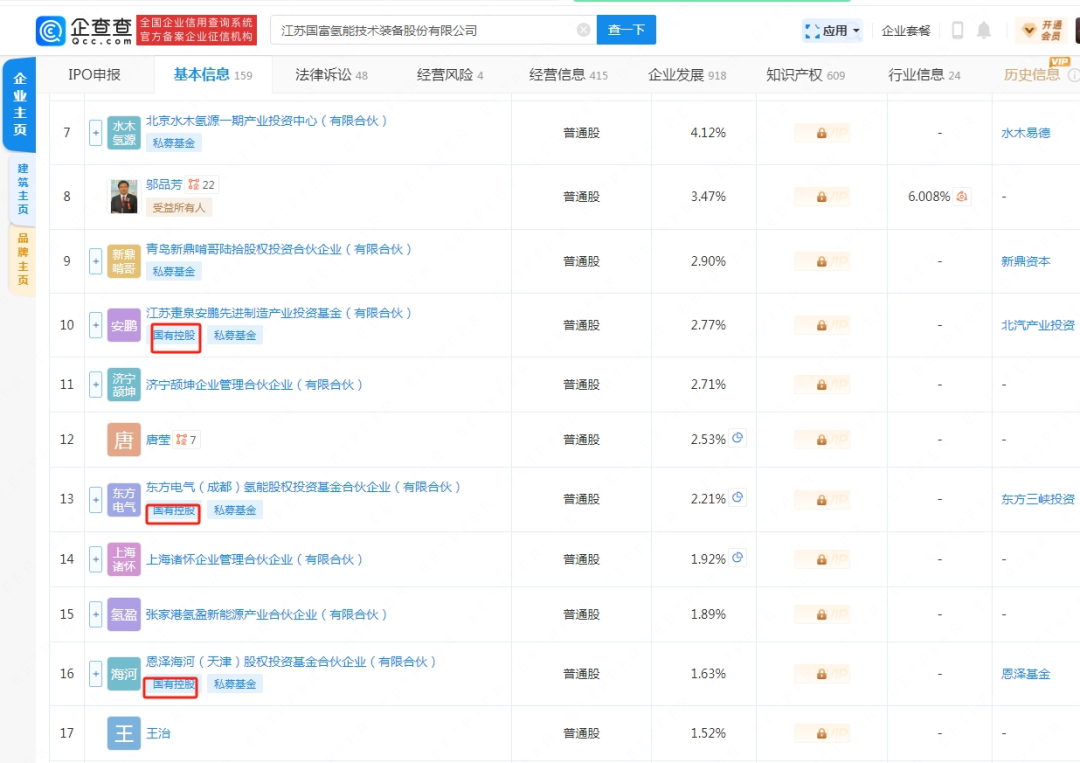
Task: Open the clock icon next to 2.21%
Action: (x=738, y=497)
